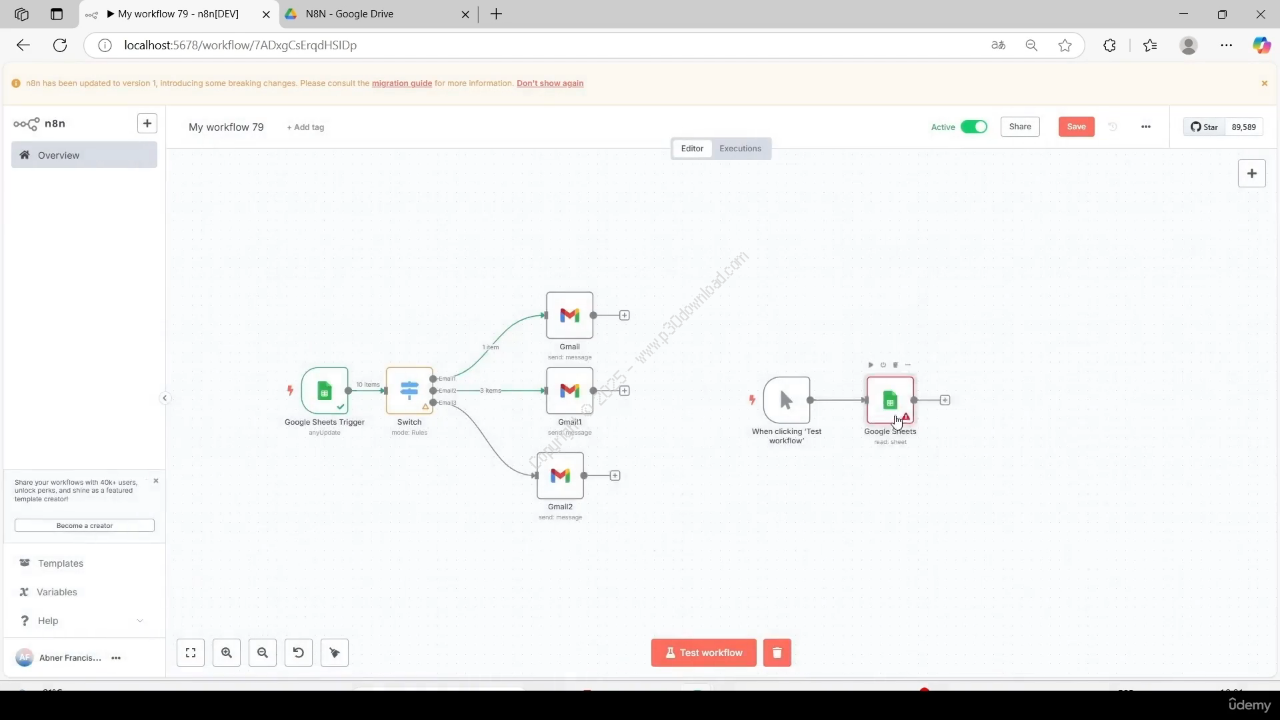Viewport: 1280px width, 720px height.
Task: Open a new browser tab
Action: [x=496, y=14]
